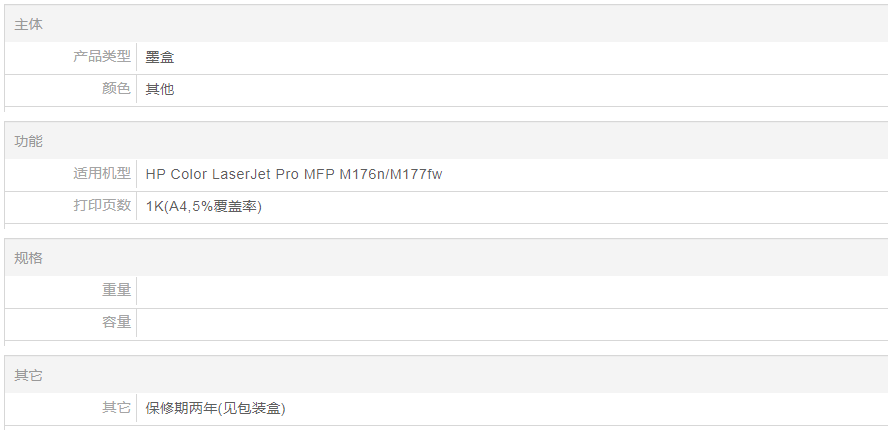Click the (见包装盒) note text
This screenshot has height=430, width=894.
[253, 408]
